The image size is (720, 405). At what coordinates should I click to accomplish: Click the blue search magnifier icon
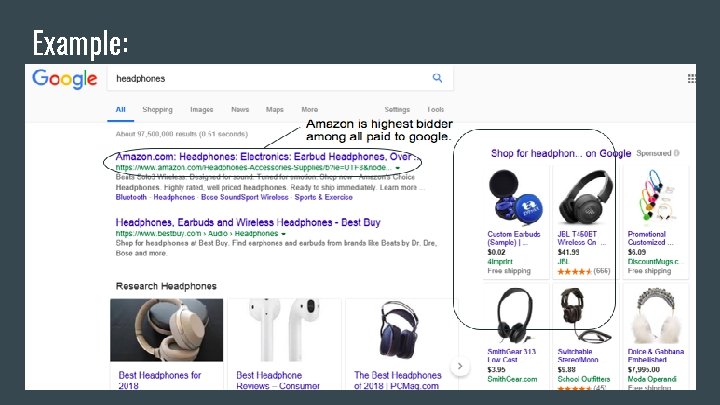coord(437,78)
